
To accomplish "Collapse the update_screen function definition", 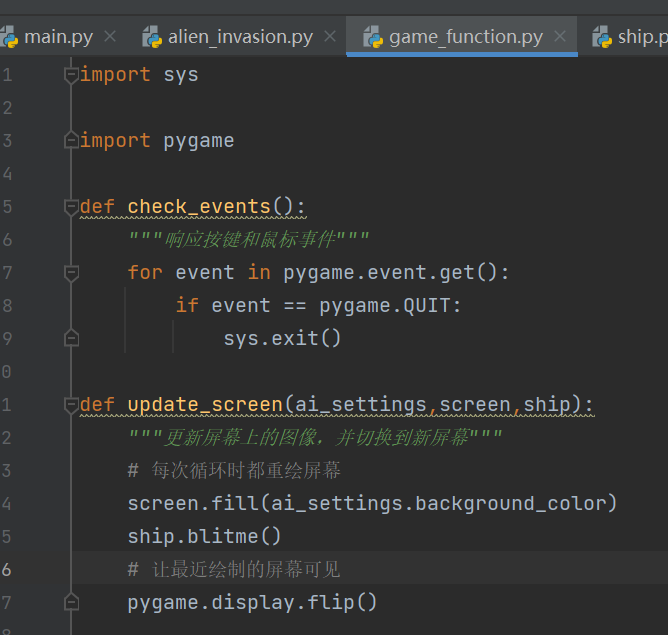I will pyautogui.click(x=71, y=405).
